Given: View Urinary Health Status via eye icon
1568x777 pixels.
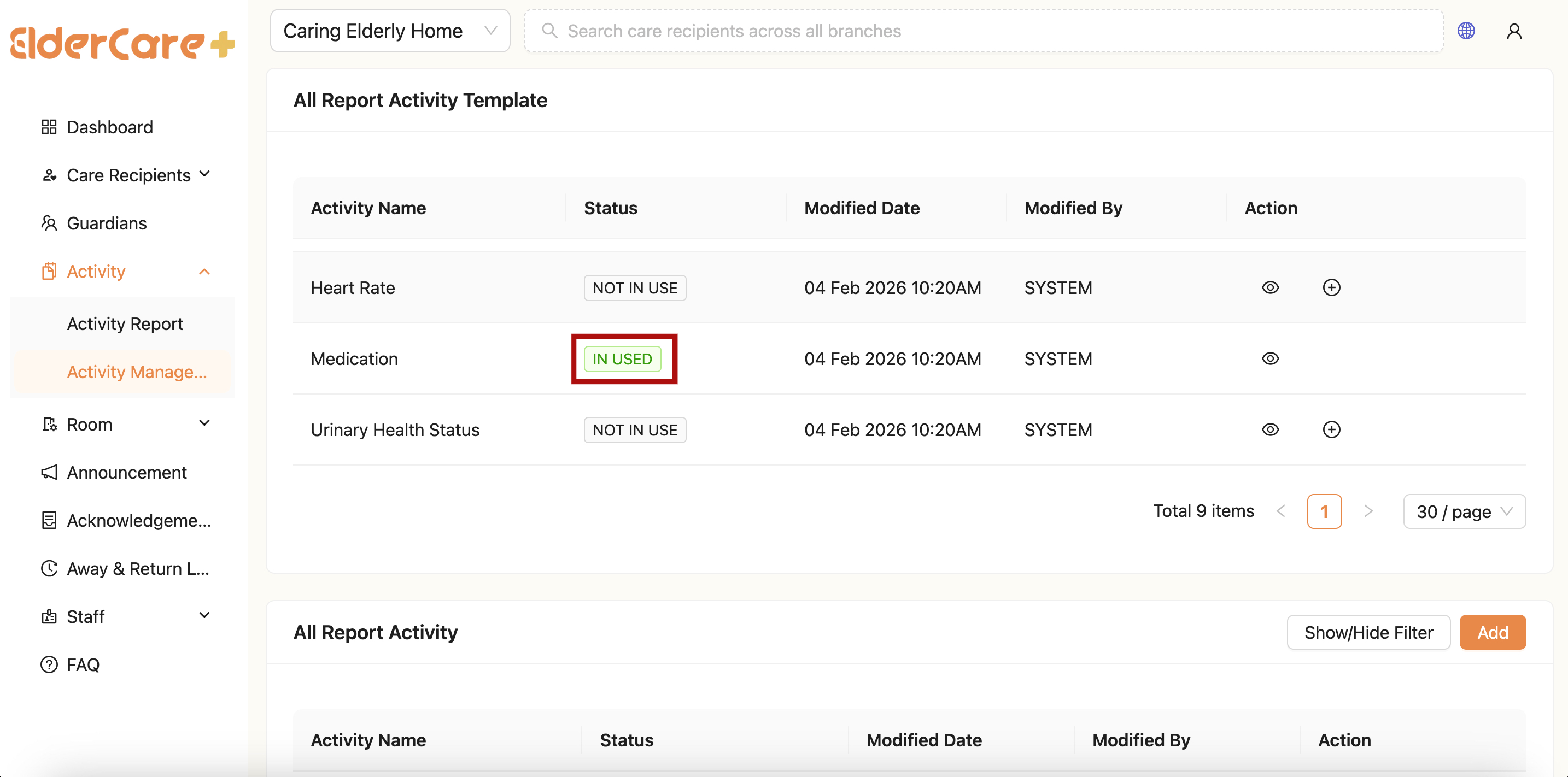Looking at the screenshot, I should pos(1269,429).
